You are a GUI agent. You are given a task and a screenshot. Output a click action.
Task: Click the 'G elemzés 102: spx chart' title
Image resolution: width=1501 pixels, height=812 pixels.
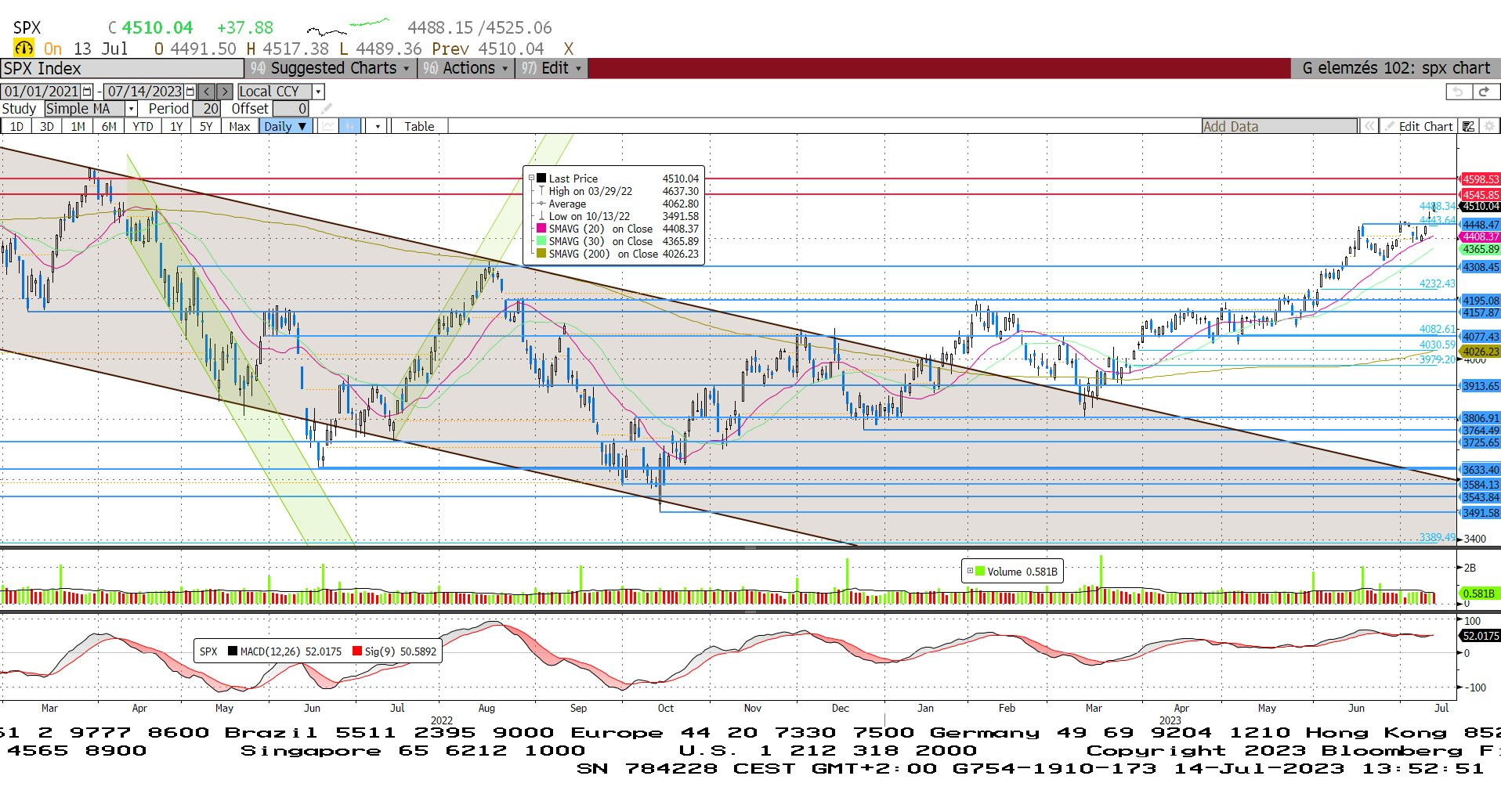[x=1396, y=68]
